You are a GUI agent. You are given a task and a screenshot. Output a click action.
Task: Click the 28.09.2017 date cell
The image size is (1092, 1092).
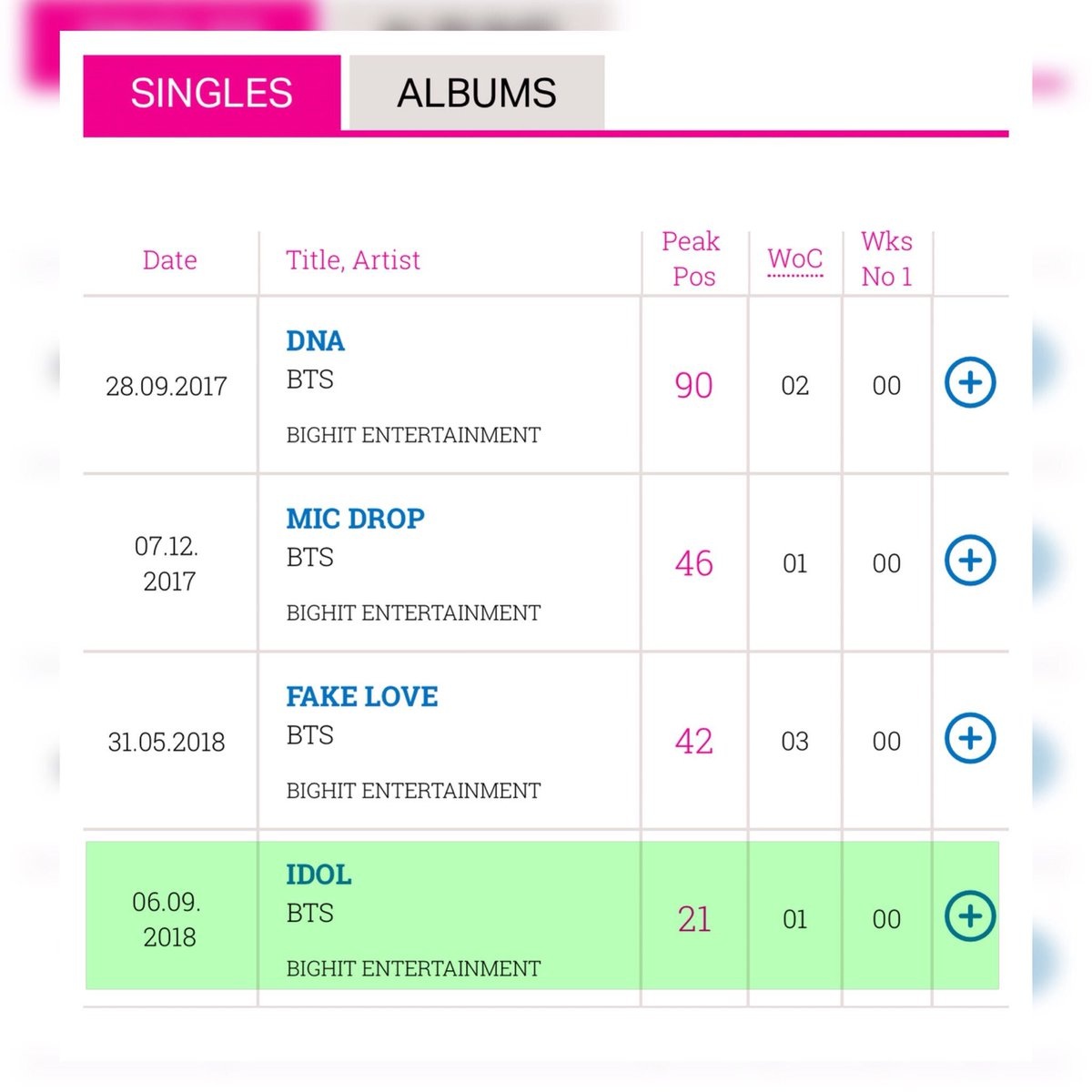[167, 386]
